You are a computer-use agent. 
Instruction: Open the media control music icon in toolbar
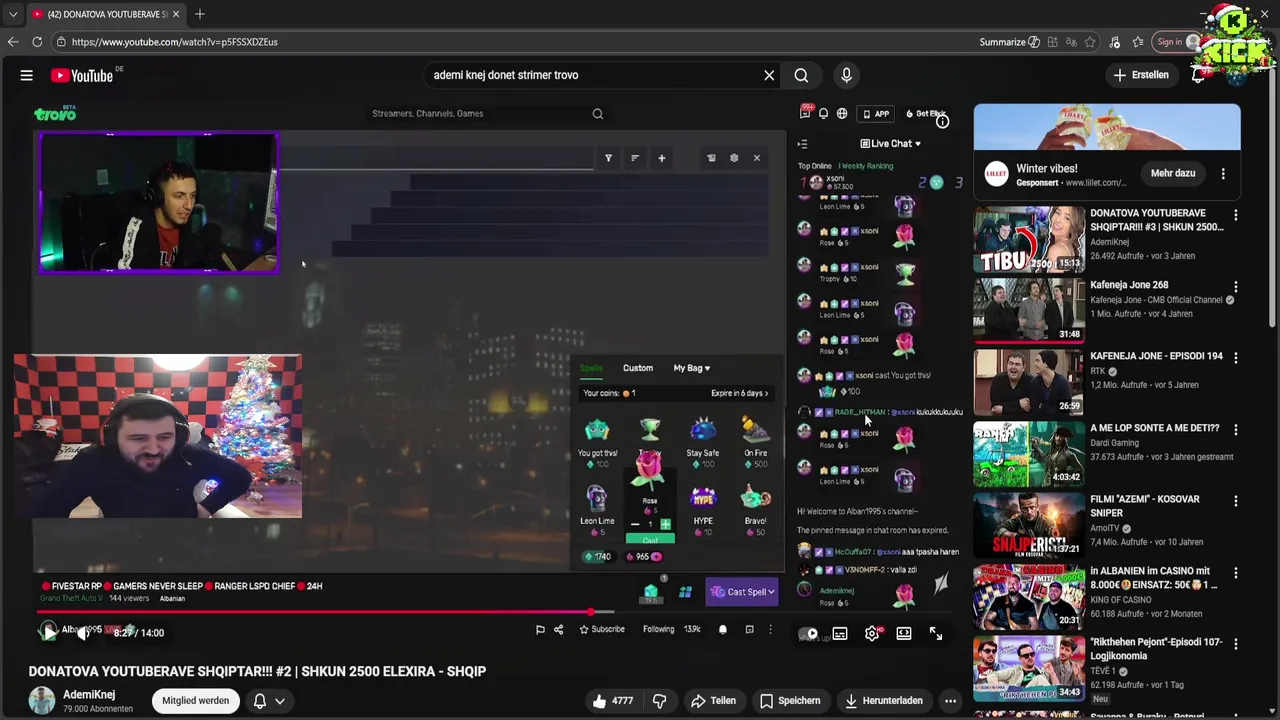tap(1115, 42)
